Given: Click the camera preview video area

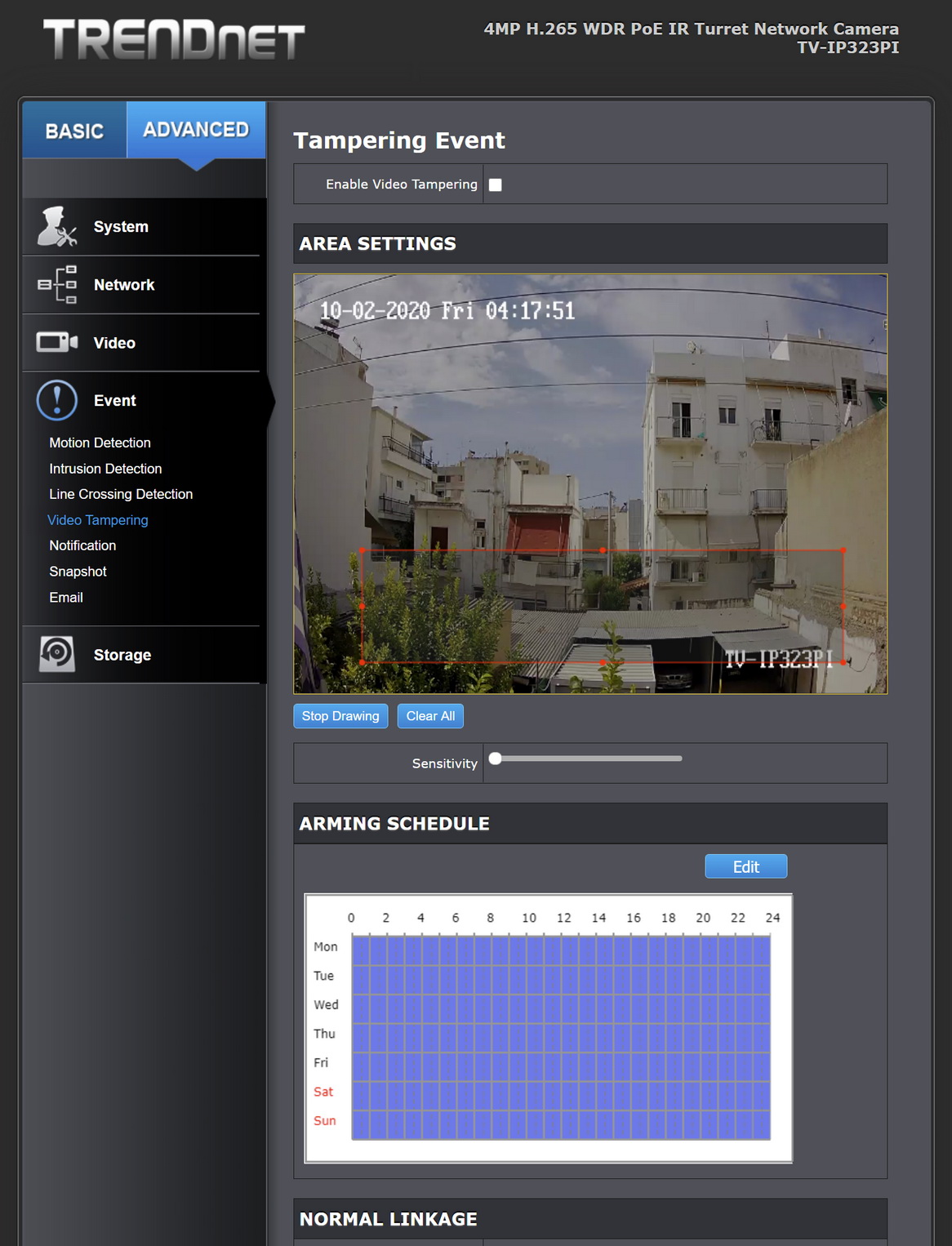Looking at the screenshot, I should pyautogui.click(x=590, y=484).
